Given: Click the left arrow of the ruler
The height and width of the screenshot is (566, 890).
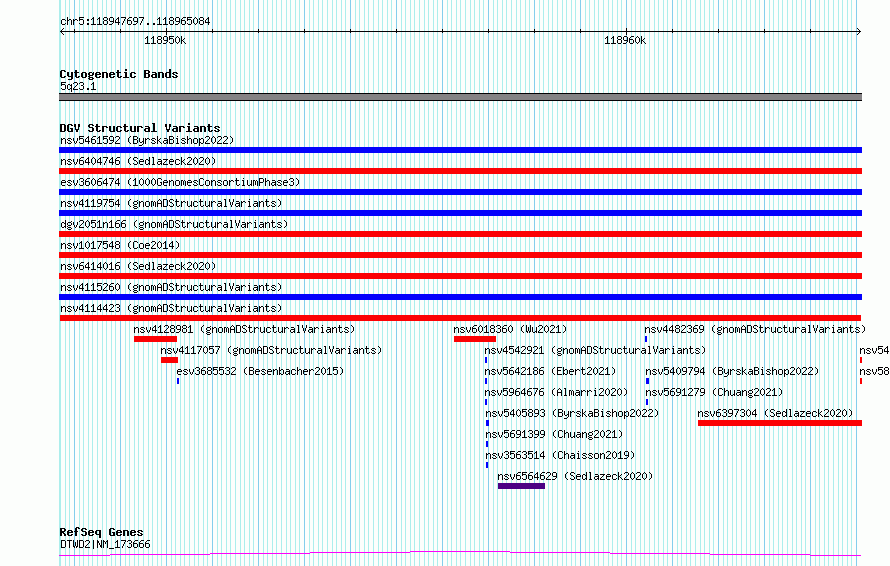Looking at the screenshot, I should 62,32.
